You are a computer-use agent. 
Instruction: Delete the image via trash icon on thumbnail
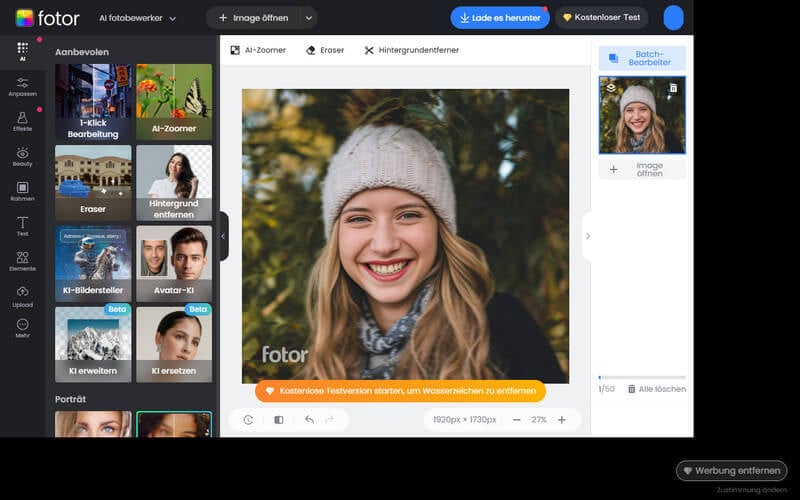click(673, 88)
